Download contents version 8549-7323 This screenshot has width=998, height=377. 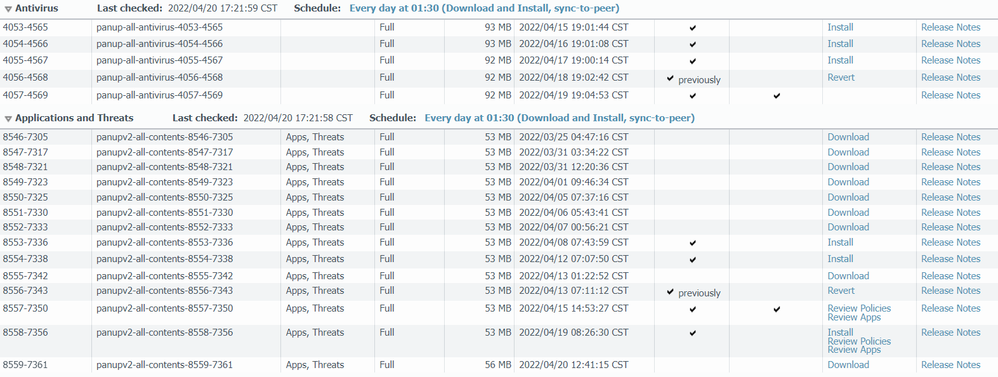pos(848,182)
